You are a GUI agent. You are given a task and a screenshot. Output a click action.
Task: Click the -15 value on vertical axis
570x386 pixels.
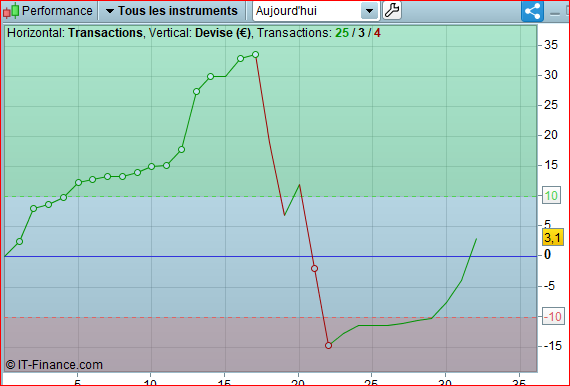(x=553, y=346)
